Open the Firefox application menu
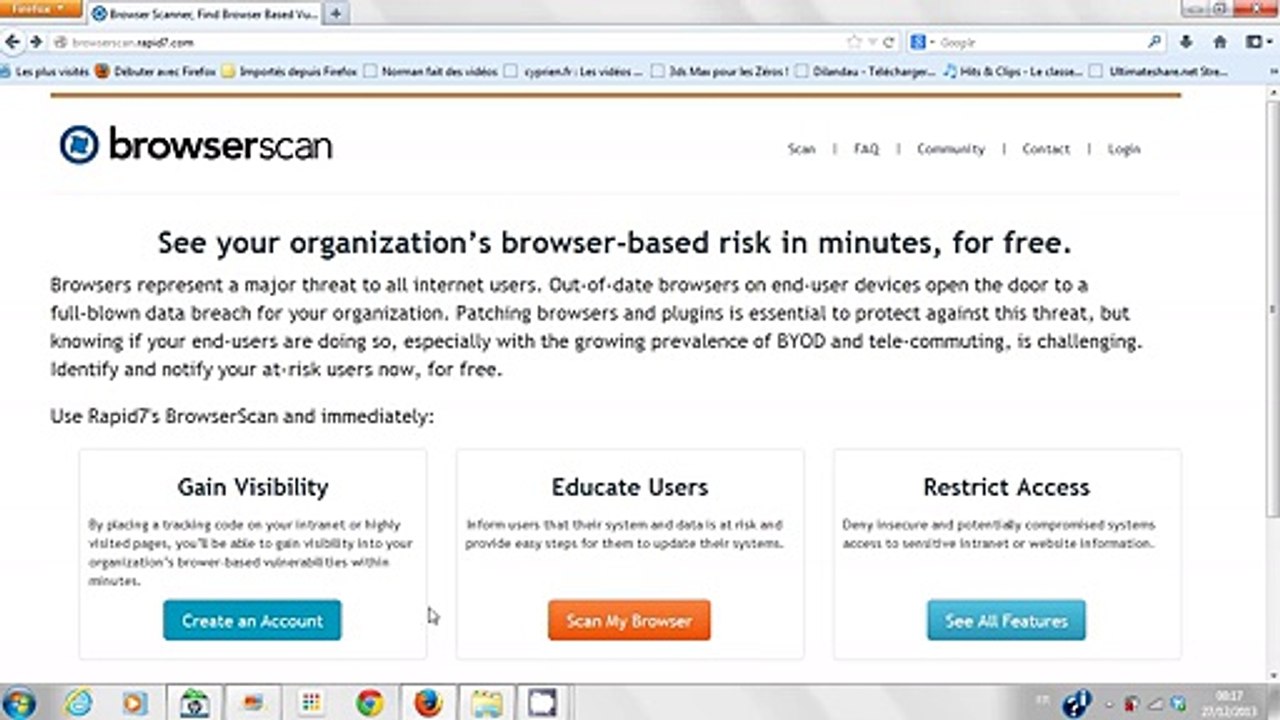The image size is (1280, 720). pyautogui.click(x=40, y=9)
